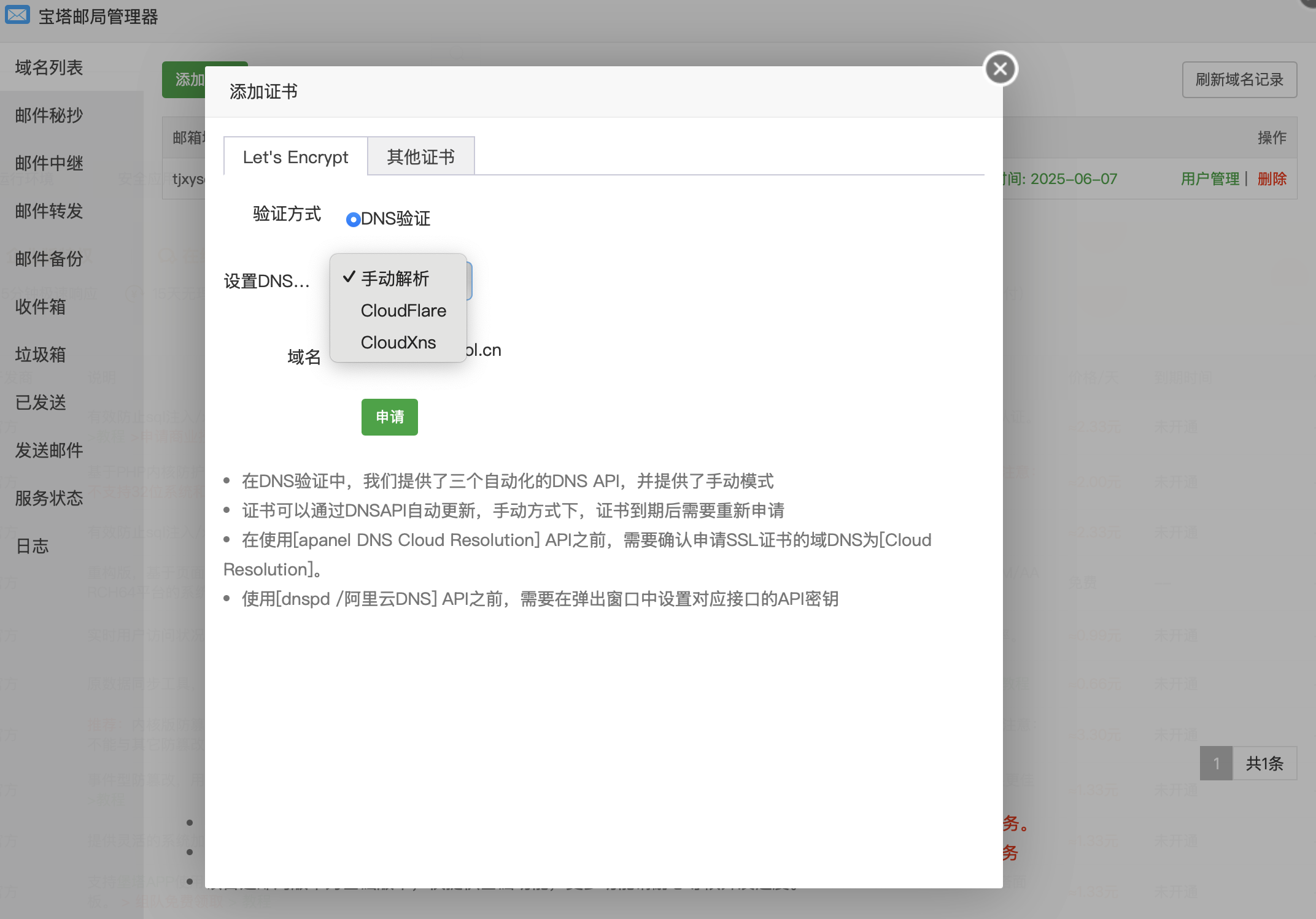Choose CloudFlare from the DNS dropdown
This screenshot has width=1316, height=919.
[398, 310]
